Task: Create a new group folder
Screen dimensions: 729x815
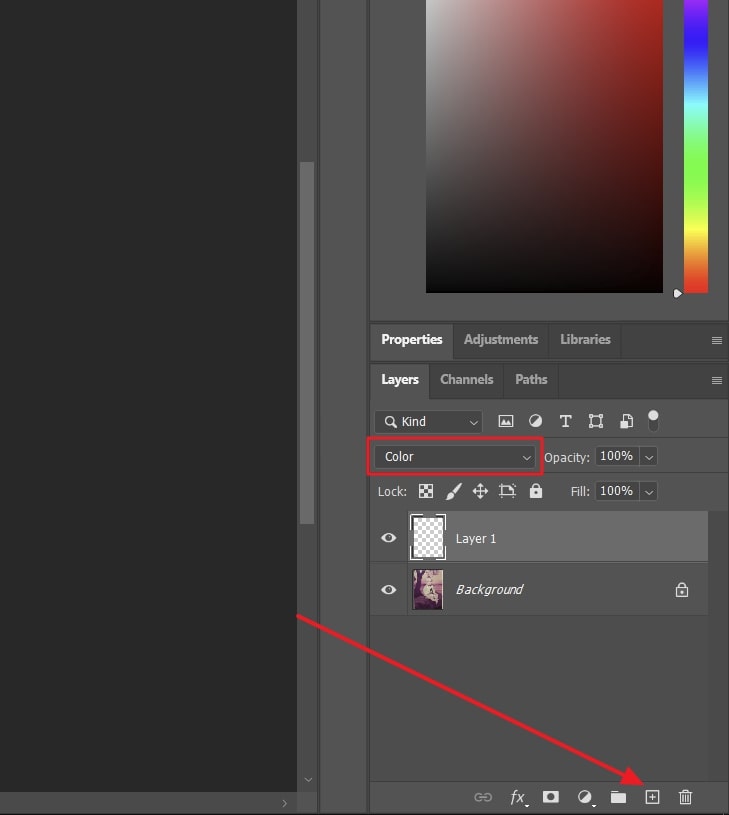Action: click(x=618, y=797)
